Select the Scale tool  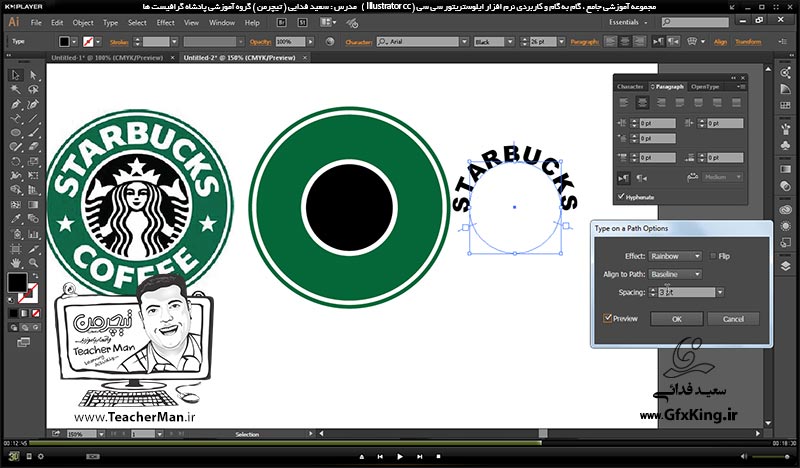(x=33, y=161)
